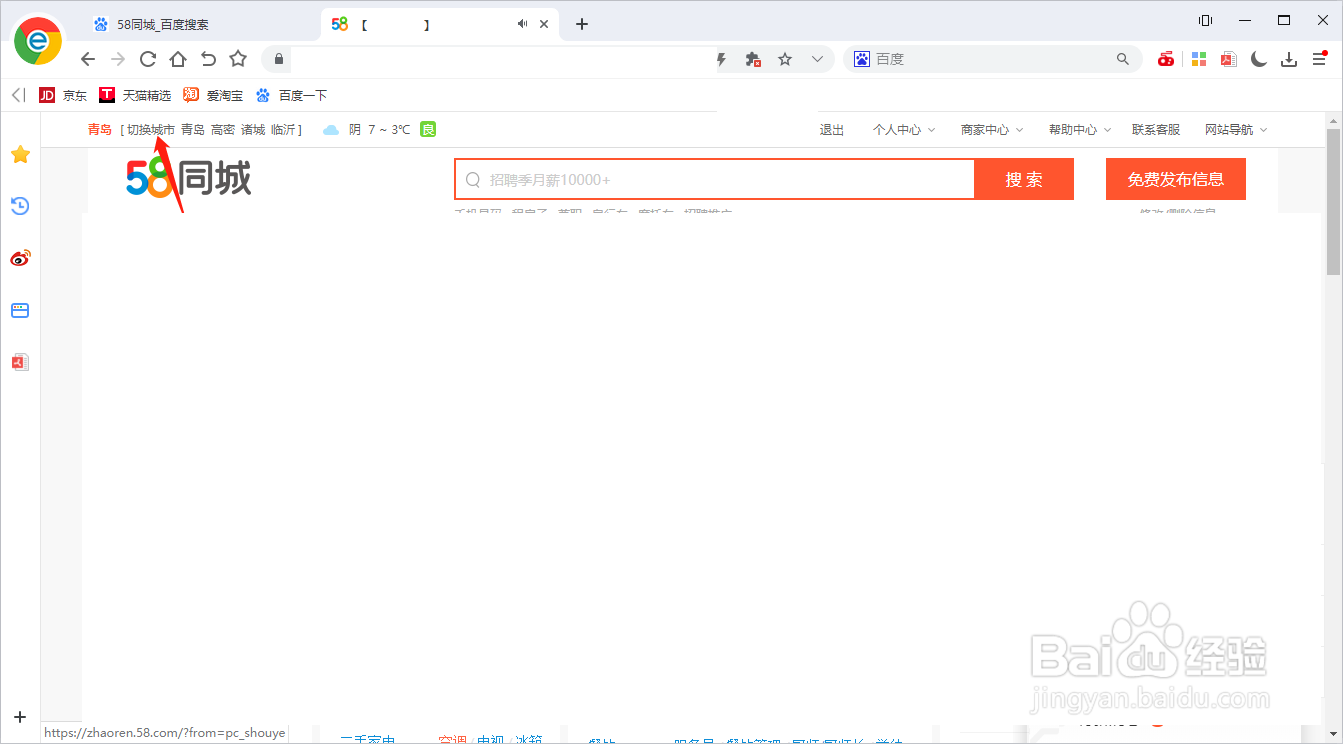Open sidebar PDF icon
1343x744 pixels.
20,362
